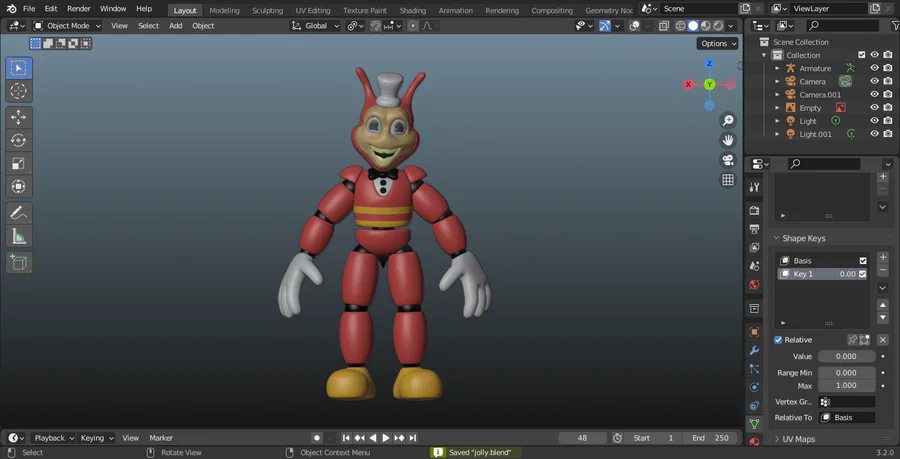
Task: Open the Global transform orientation dropdown
Action: point(315,25)
